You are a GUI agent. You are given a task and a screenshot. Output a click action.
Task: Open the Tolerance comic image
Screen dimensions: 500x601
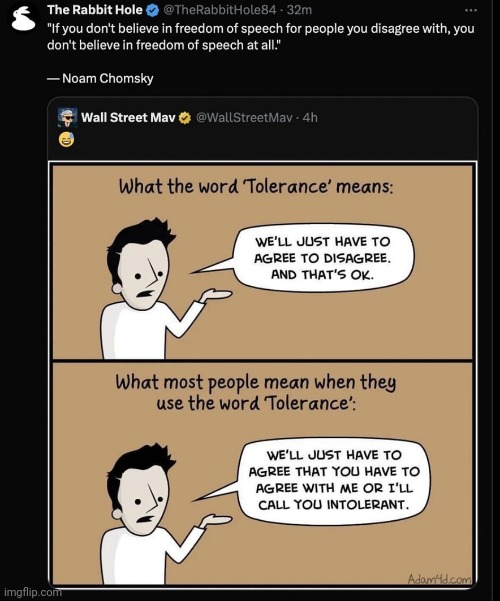tap(263, 374)
